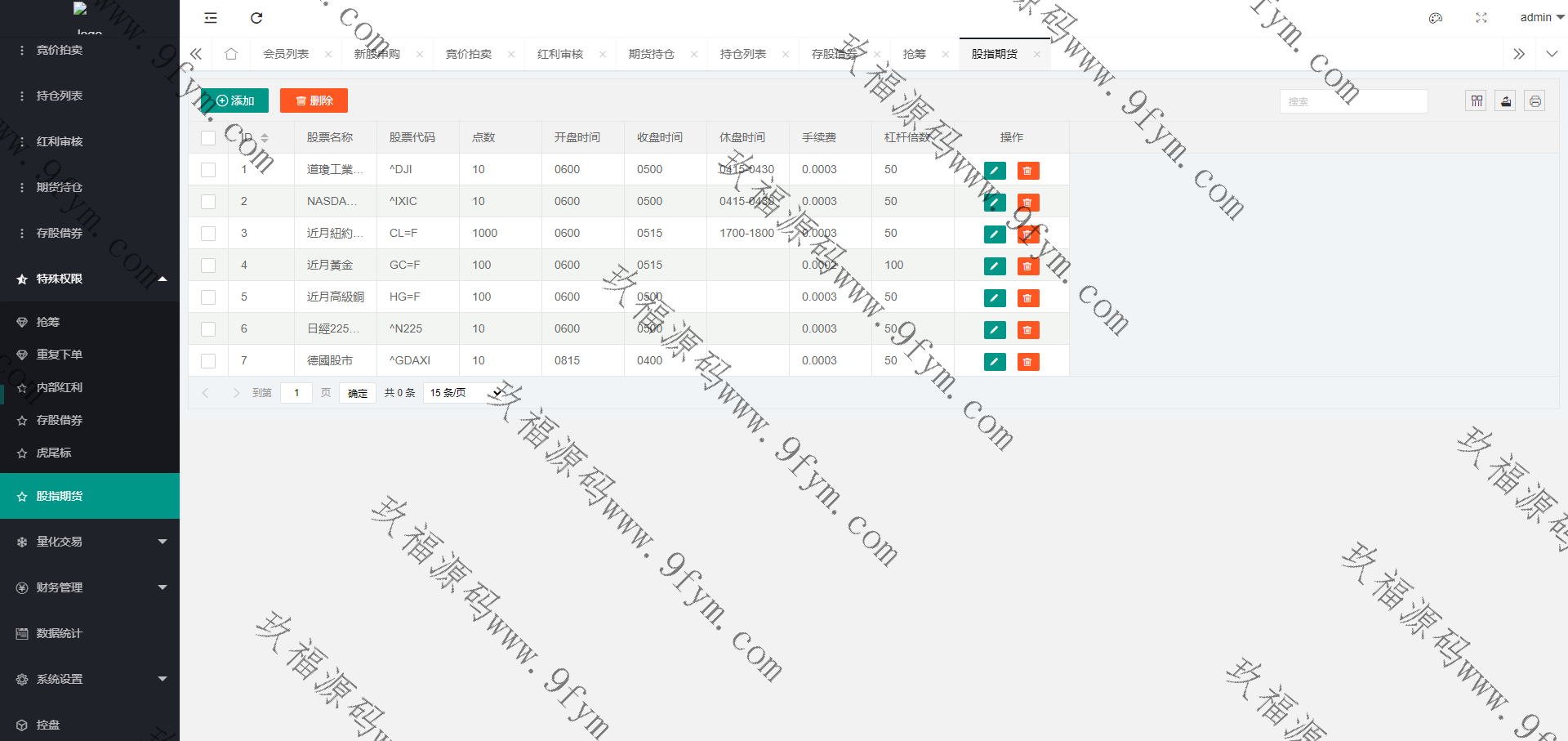Enter fullscreen using the expand icon

1481,18
